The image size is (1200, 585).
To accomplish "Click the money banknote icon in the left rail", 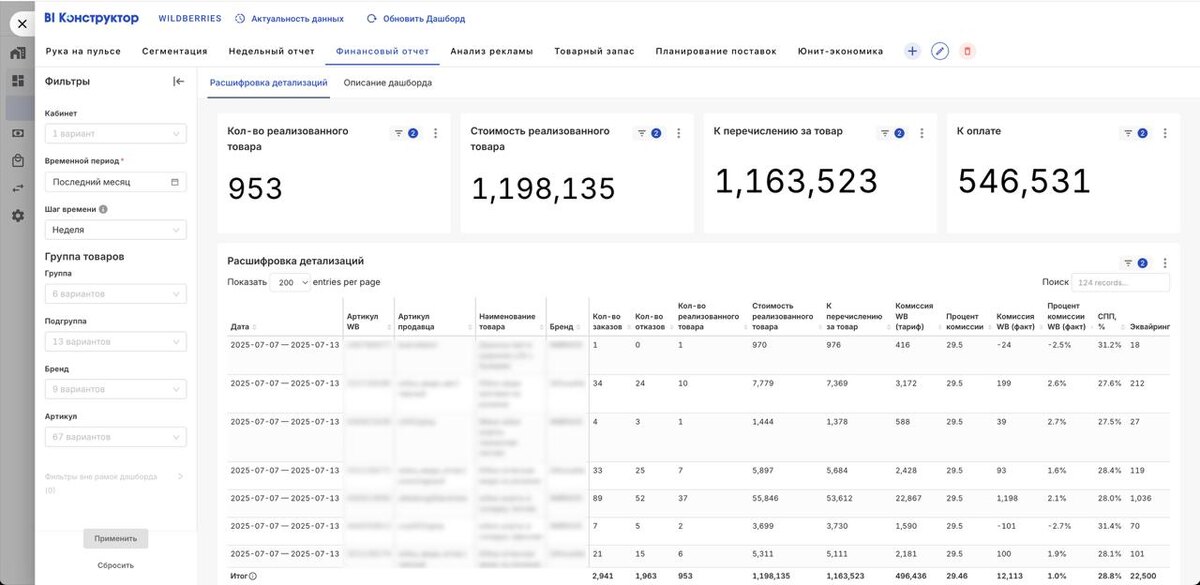I will (18, 133).
